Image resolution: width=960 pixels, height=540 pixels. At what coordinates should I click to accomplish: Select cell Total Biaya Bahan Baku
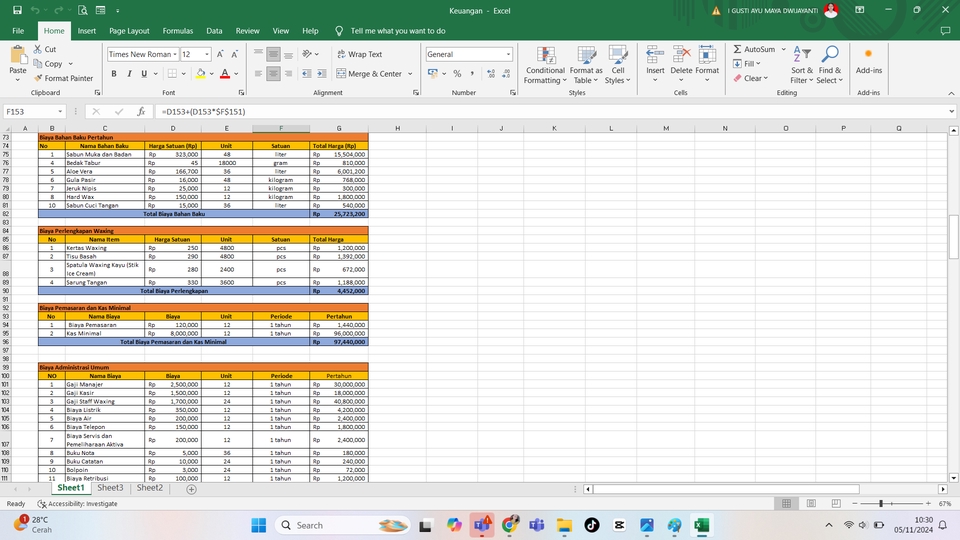pos(174,214)
